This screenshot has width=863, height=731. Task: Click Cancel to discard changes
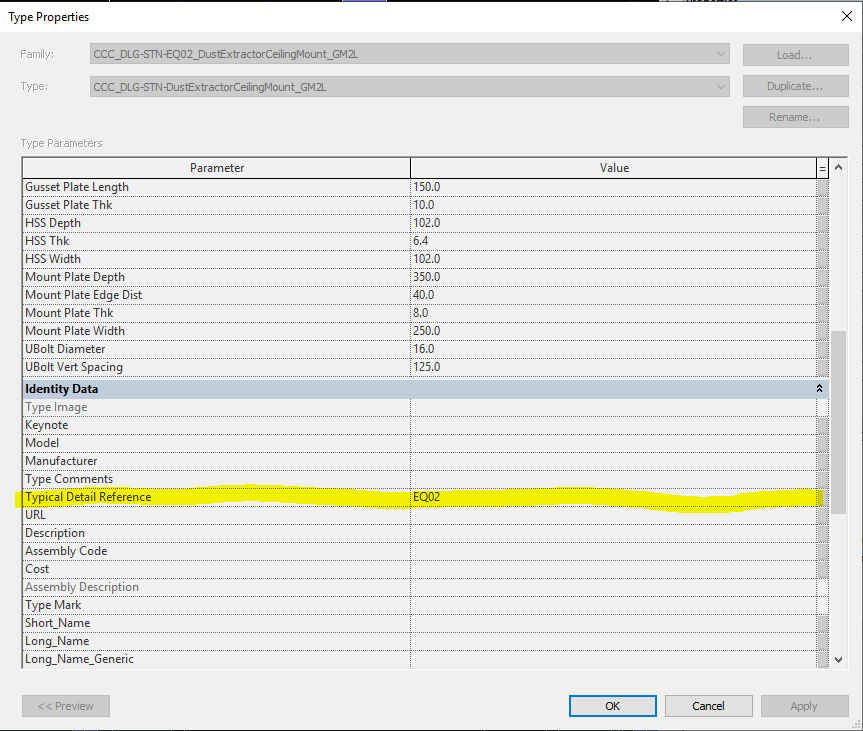point(708,705)
